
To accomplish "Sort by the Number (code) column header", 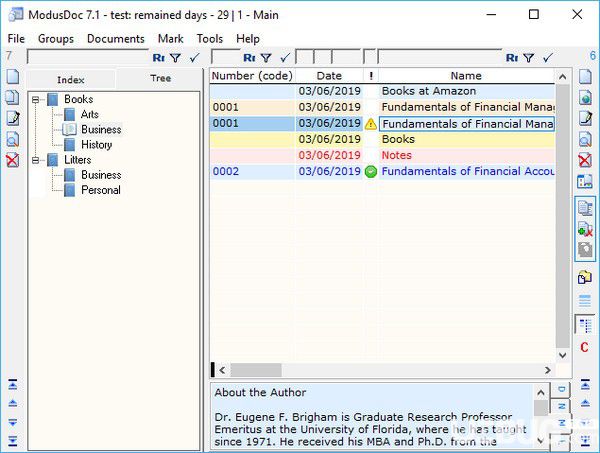I will point(252,76).
